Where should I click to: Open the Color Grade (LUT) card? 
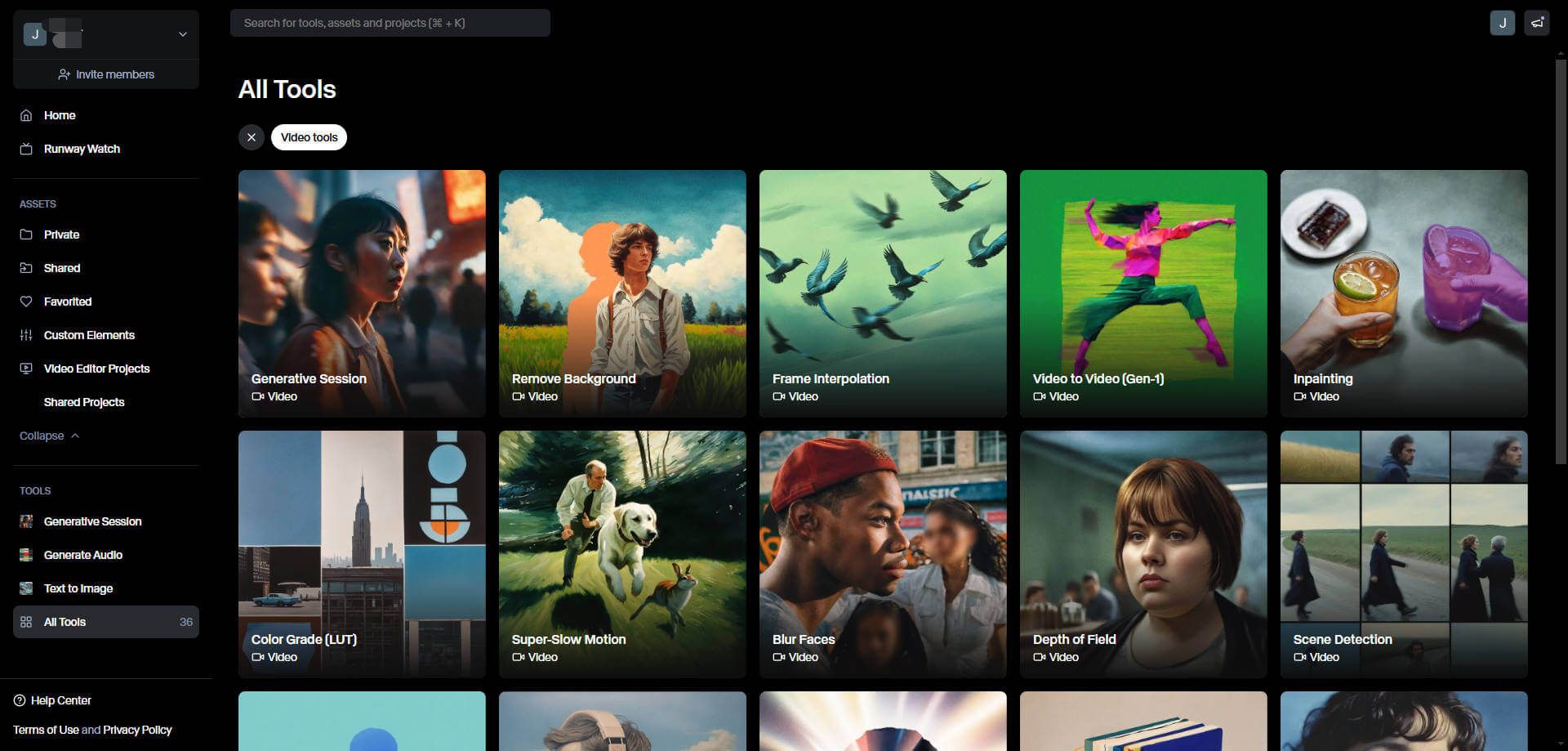362,554
